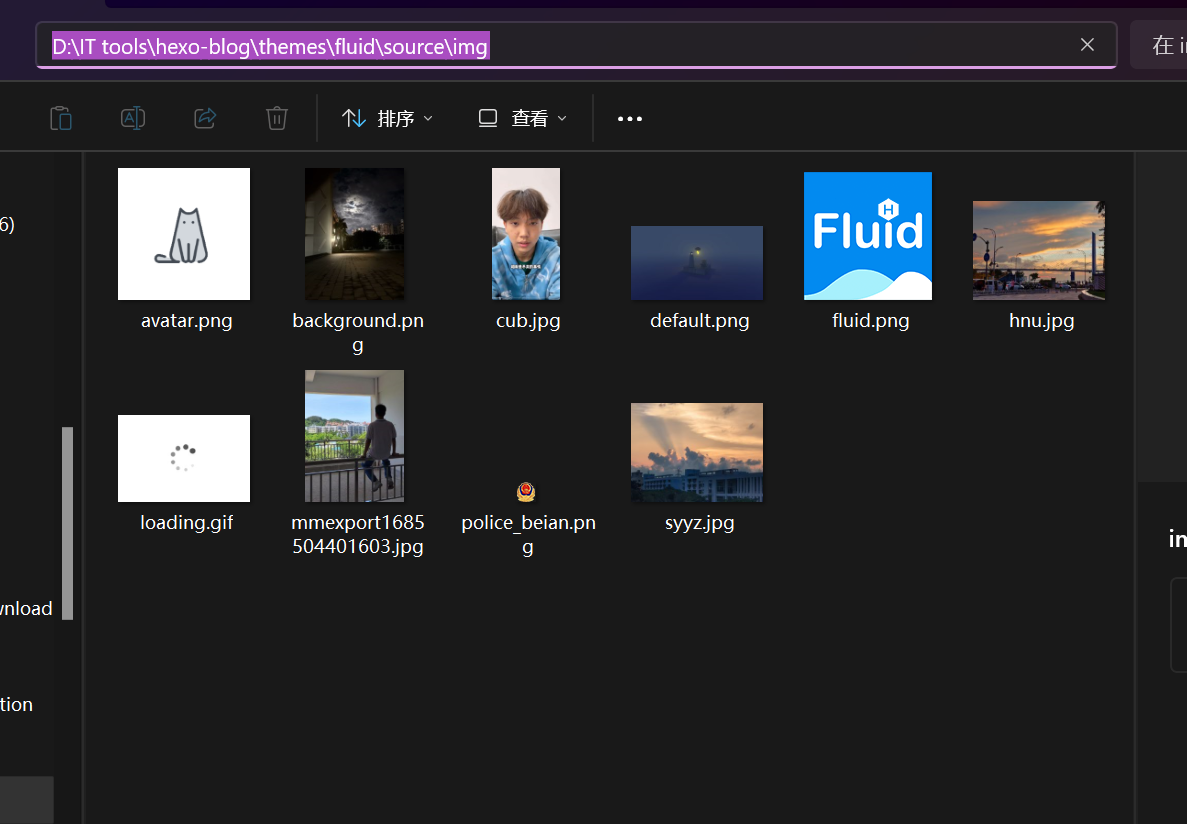The height and width of the screenshot is (824, 1187).
Task: Click the default.png file name
Action: click(x=699, y=321)
